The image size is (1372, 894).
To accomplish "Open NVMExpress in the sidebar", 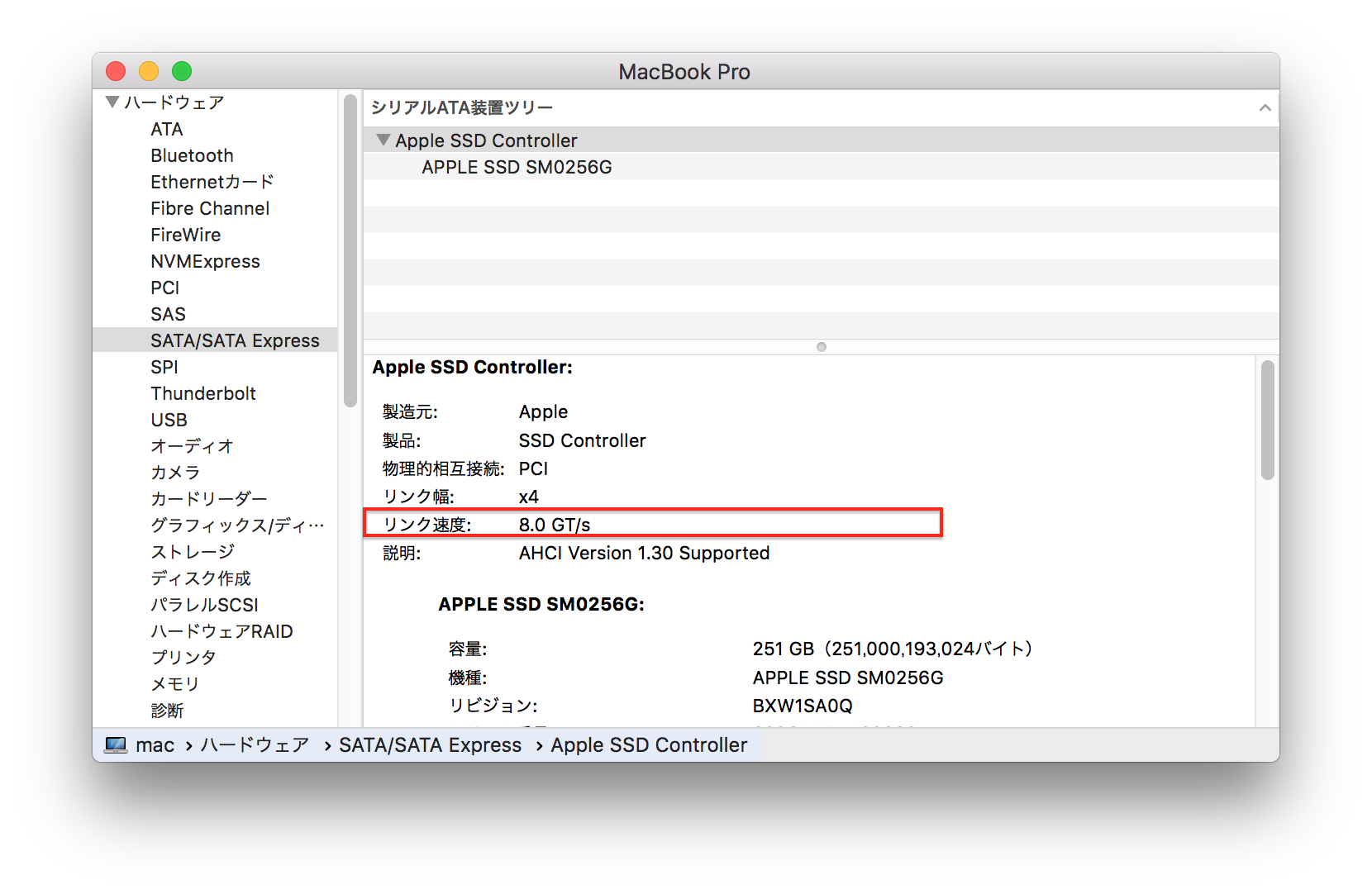I will pyautogui.click(x=205, y=261).
